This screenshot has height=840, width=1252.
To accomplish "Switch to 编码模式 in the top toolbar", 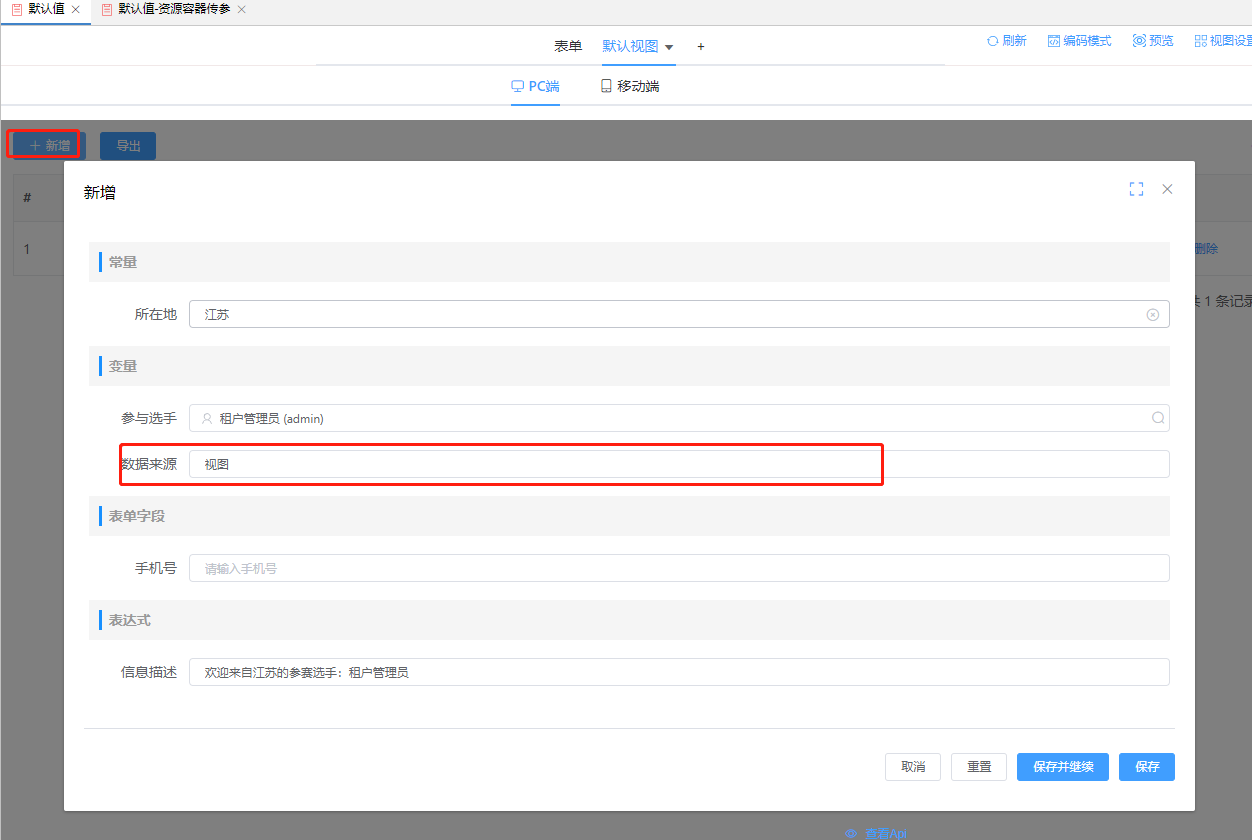I will (x=1079, y=41).
